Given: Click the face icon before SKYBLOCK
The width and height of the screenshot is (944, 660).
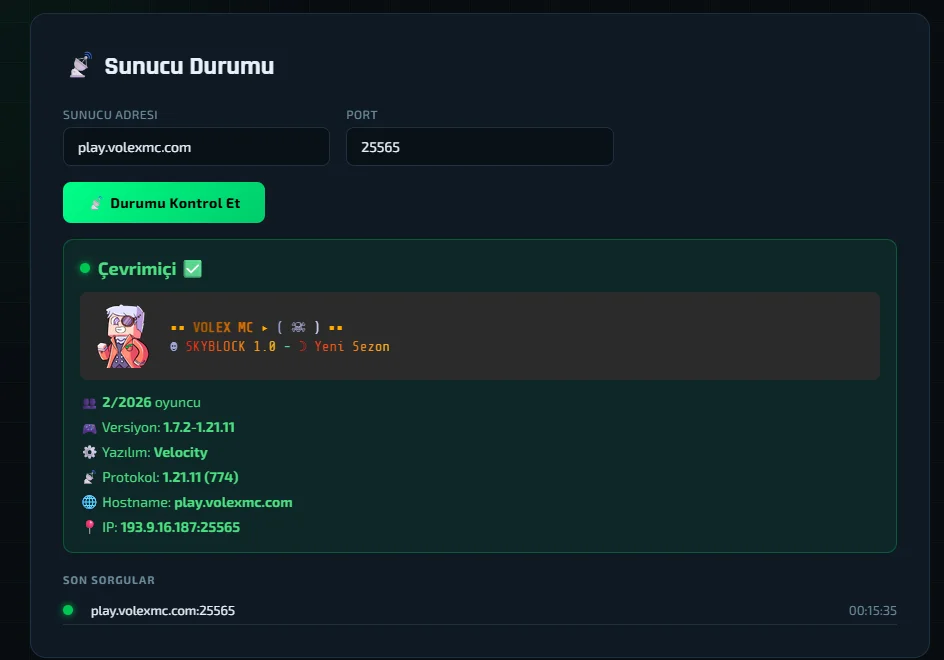Looking at the screenshot, I should click(x=174, y=346).
